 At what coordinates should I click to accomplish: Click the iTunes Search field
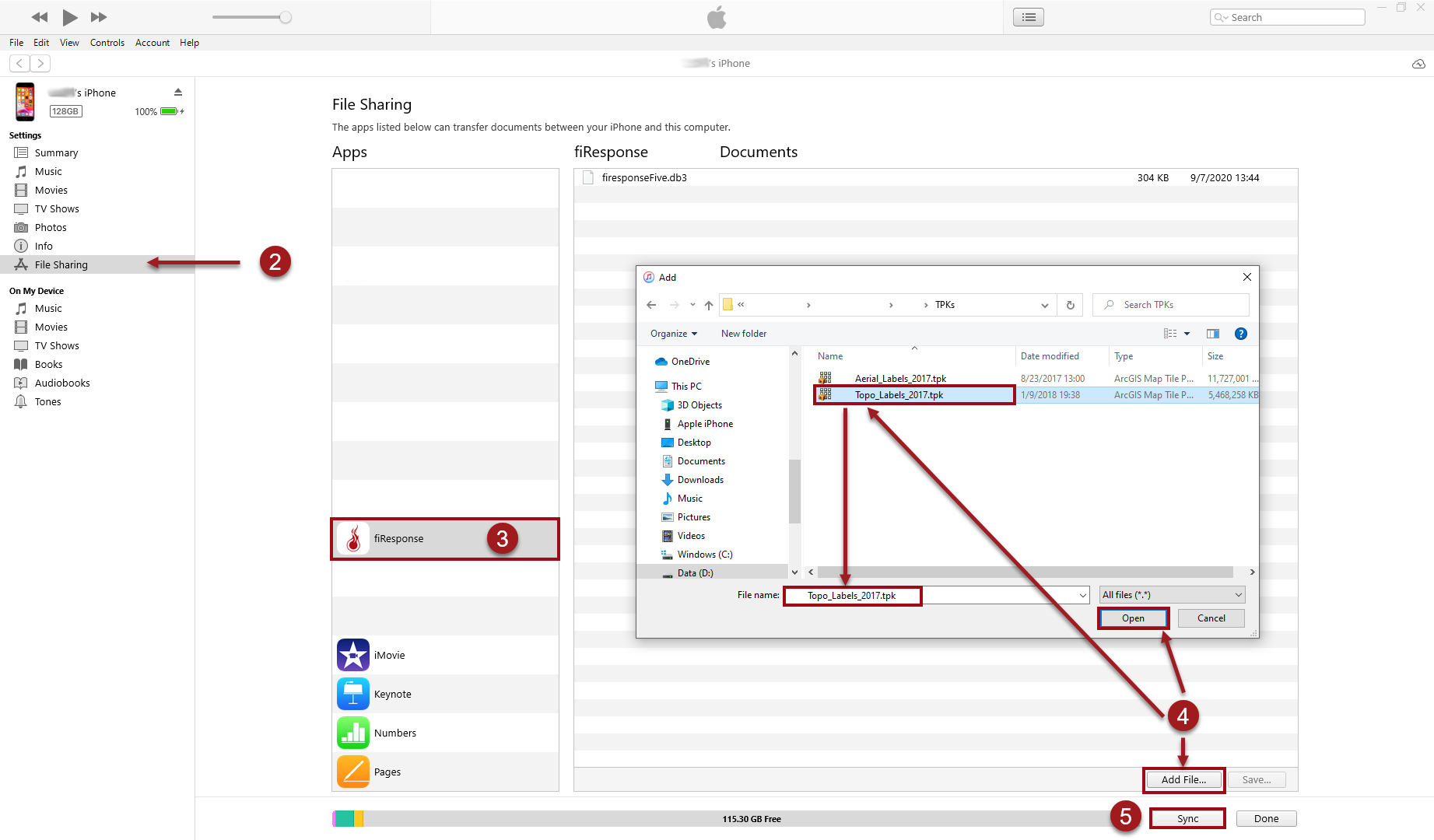(1288, 17)
